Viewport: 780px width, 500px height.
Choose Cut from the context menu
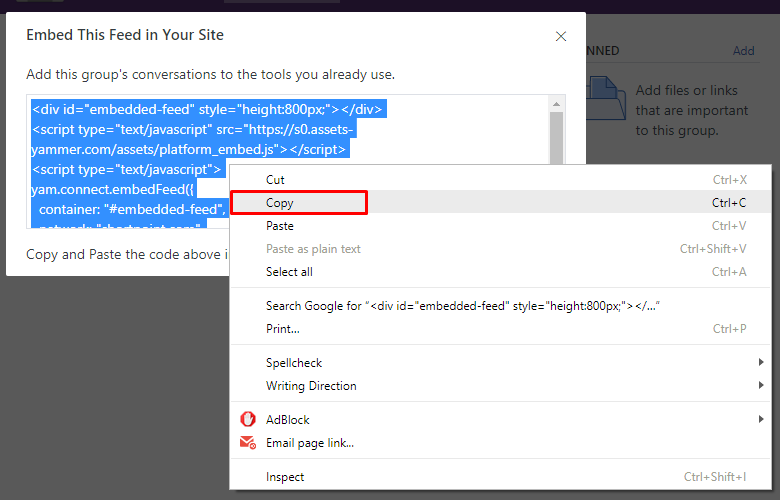click(500, 180)
